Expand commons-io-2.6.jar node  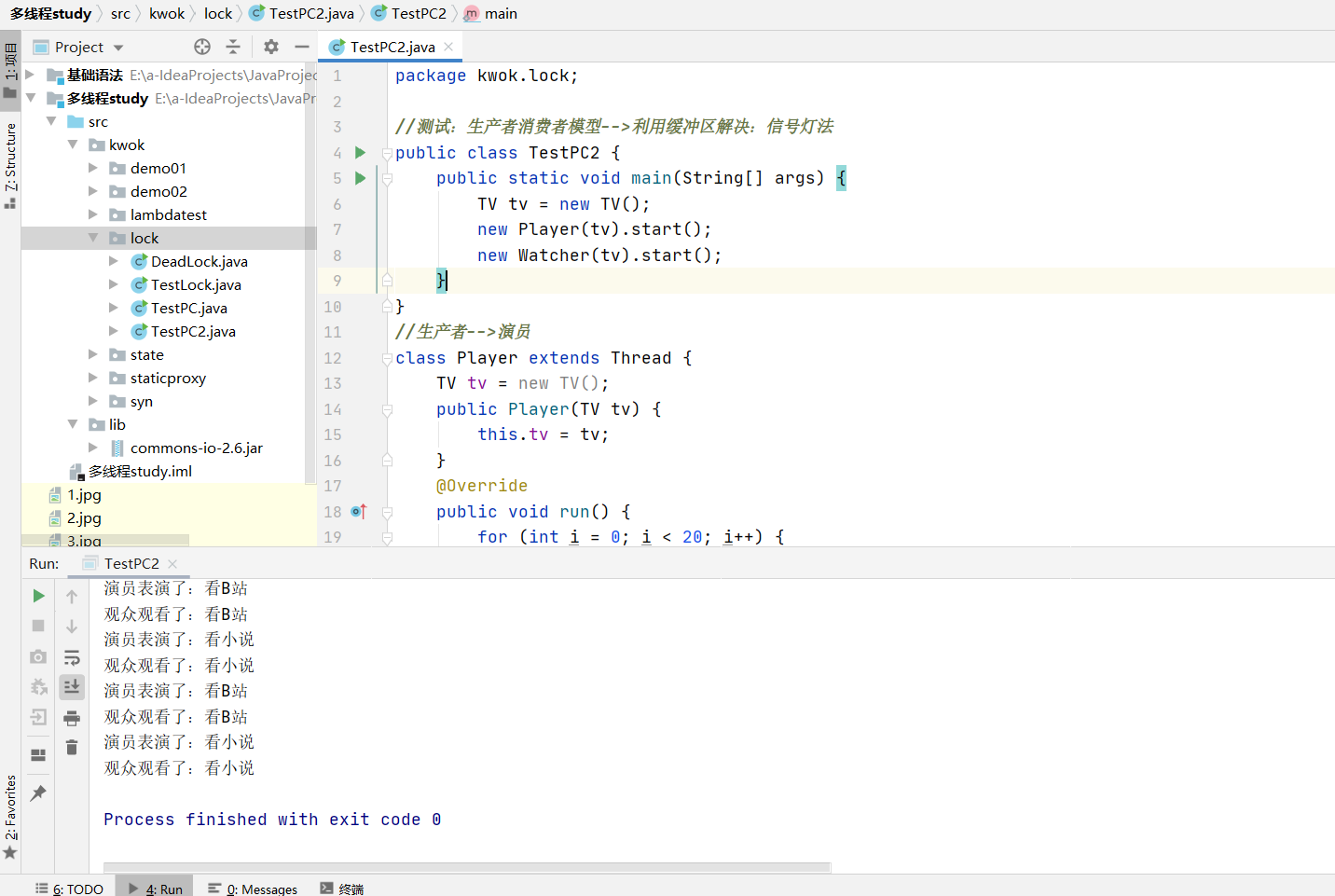click(93, 448)
